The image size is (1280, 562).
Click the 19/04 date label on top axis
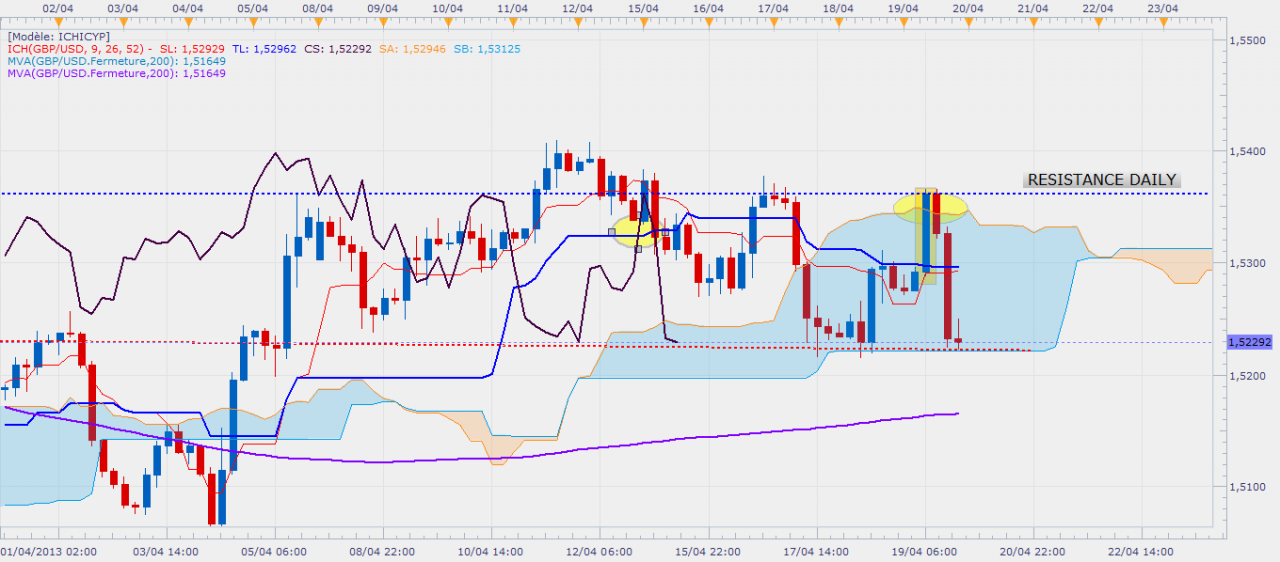click(x=902, y=8)
